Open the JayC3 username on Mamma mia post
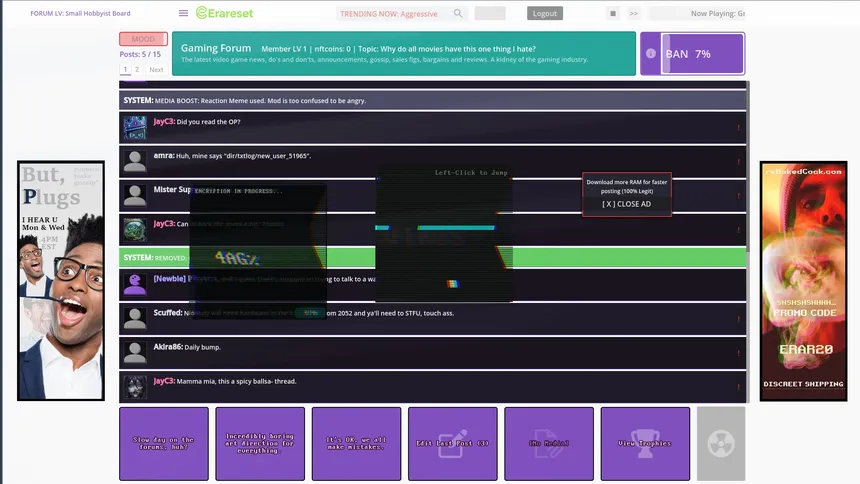 pos(164,381)
